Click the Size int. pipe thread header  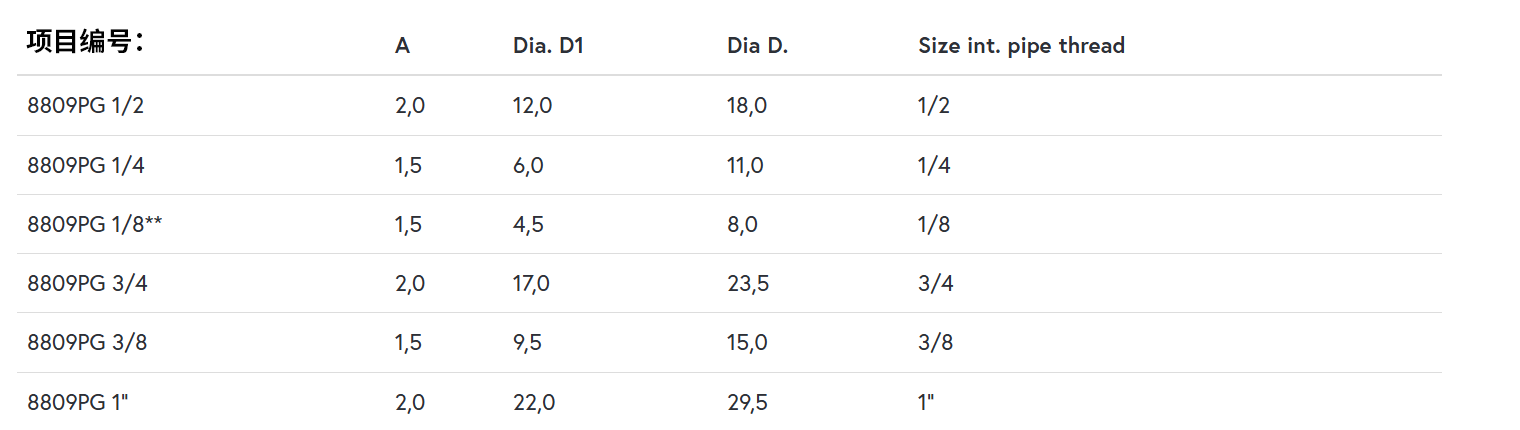[x=1021, y=46]
